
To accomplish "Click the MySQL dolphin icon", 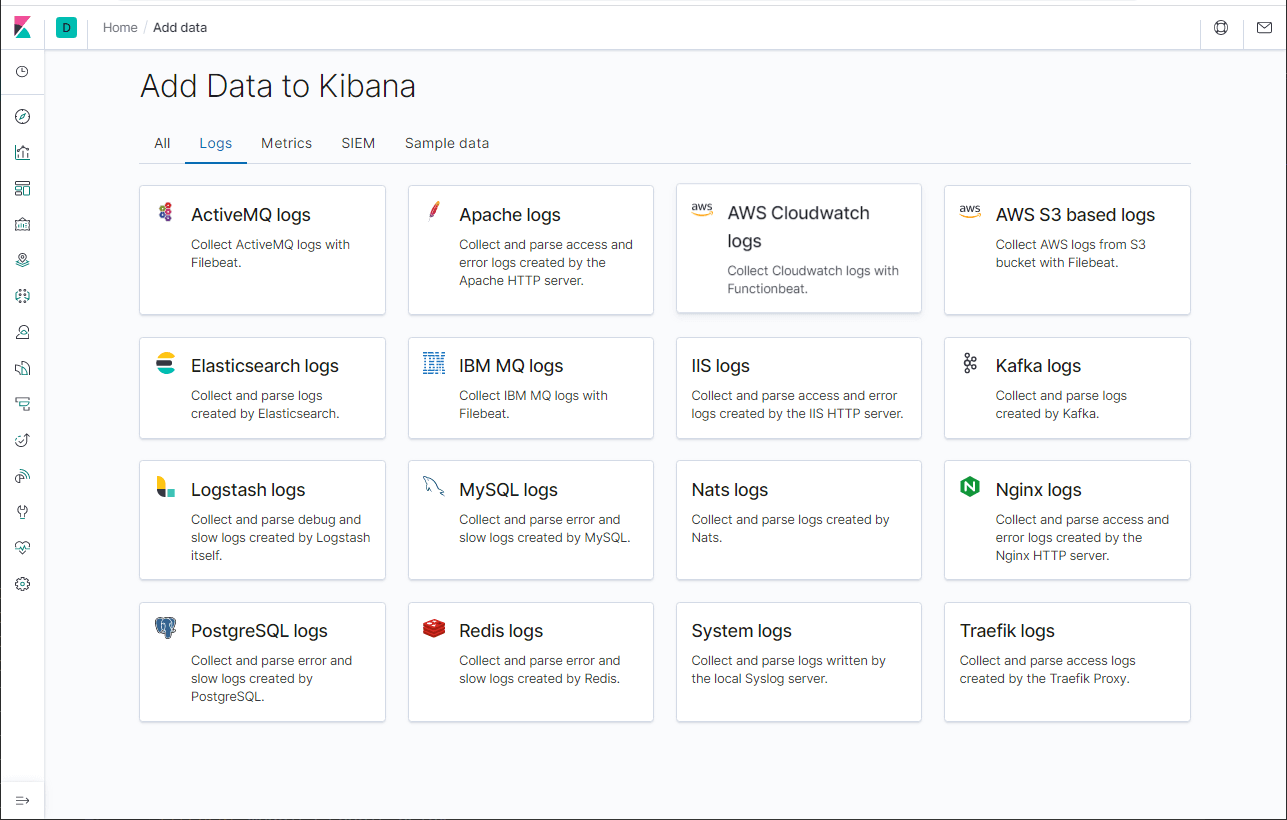I will (434, 487).
